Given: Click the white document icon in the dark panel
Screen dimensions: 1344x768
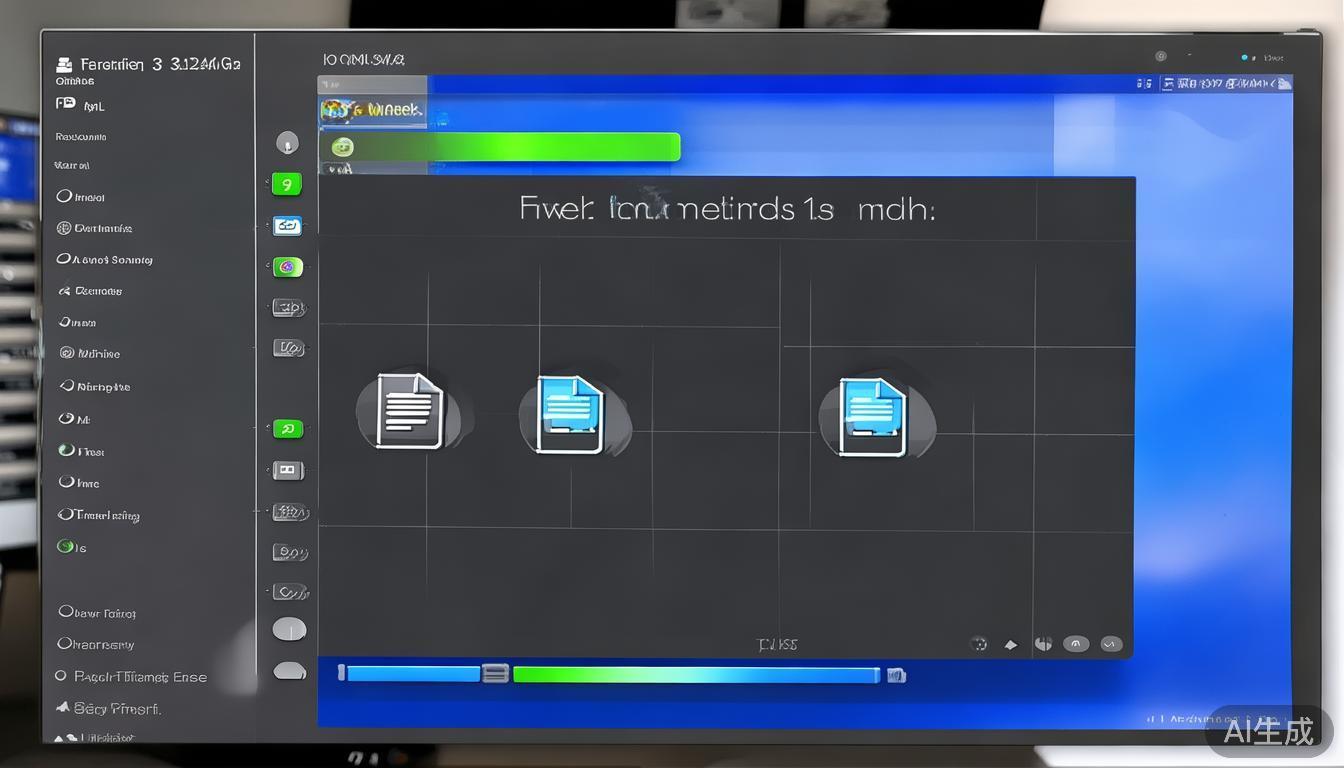Looking at the screenshot, I should point(409,410).
